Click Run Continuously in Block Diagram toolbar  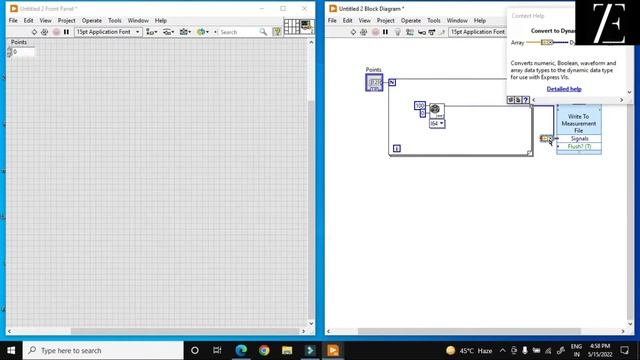pyautogui.click(x=363, y=32)
